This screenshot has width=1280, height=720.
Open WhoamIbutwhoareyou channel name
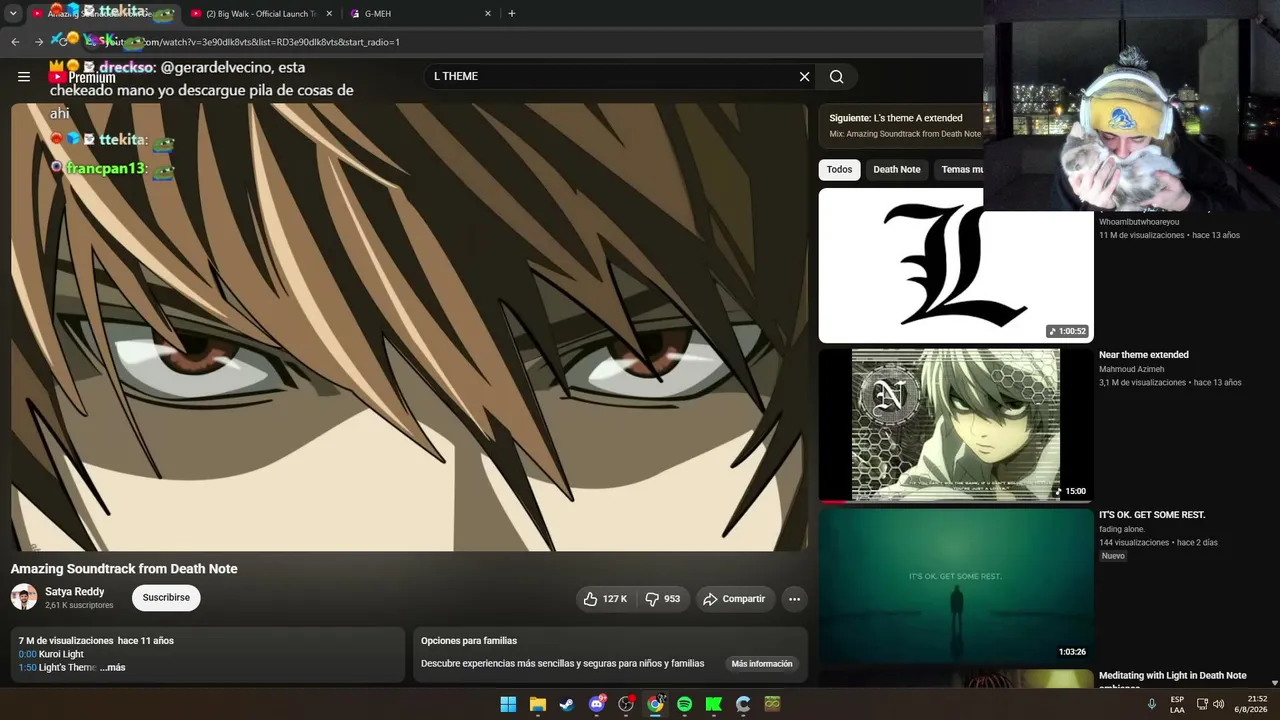[x=1139, y=222]
